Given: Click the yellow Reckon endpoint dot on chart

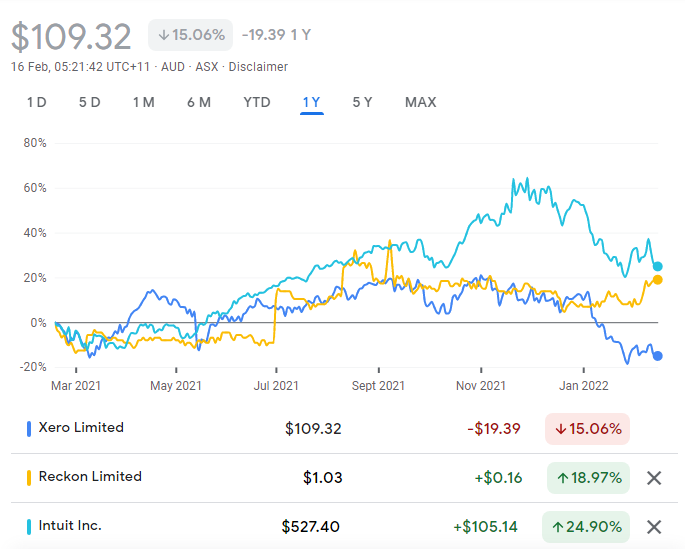Looking at the screenshot, I should click(x=657, y=280).
